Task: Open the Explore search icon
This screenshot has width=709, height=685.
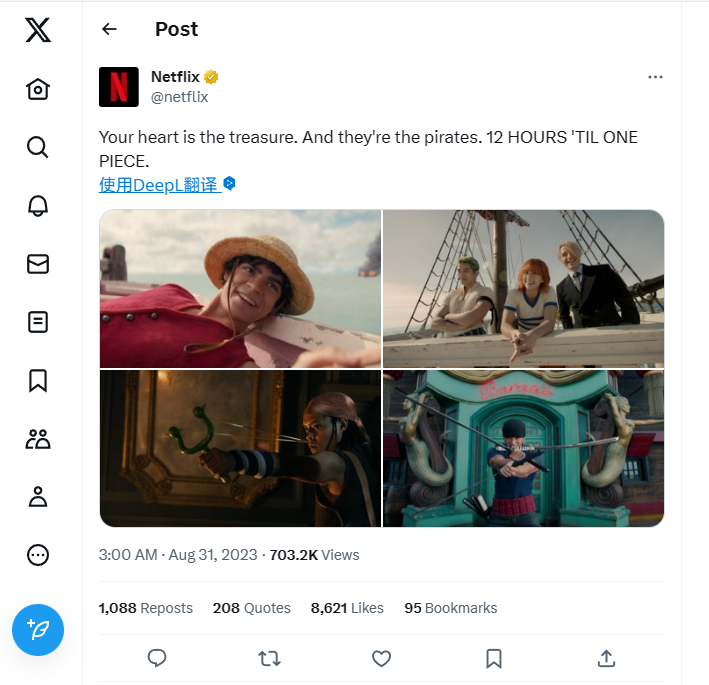Action: 38,147
